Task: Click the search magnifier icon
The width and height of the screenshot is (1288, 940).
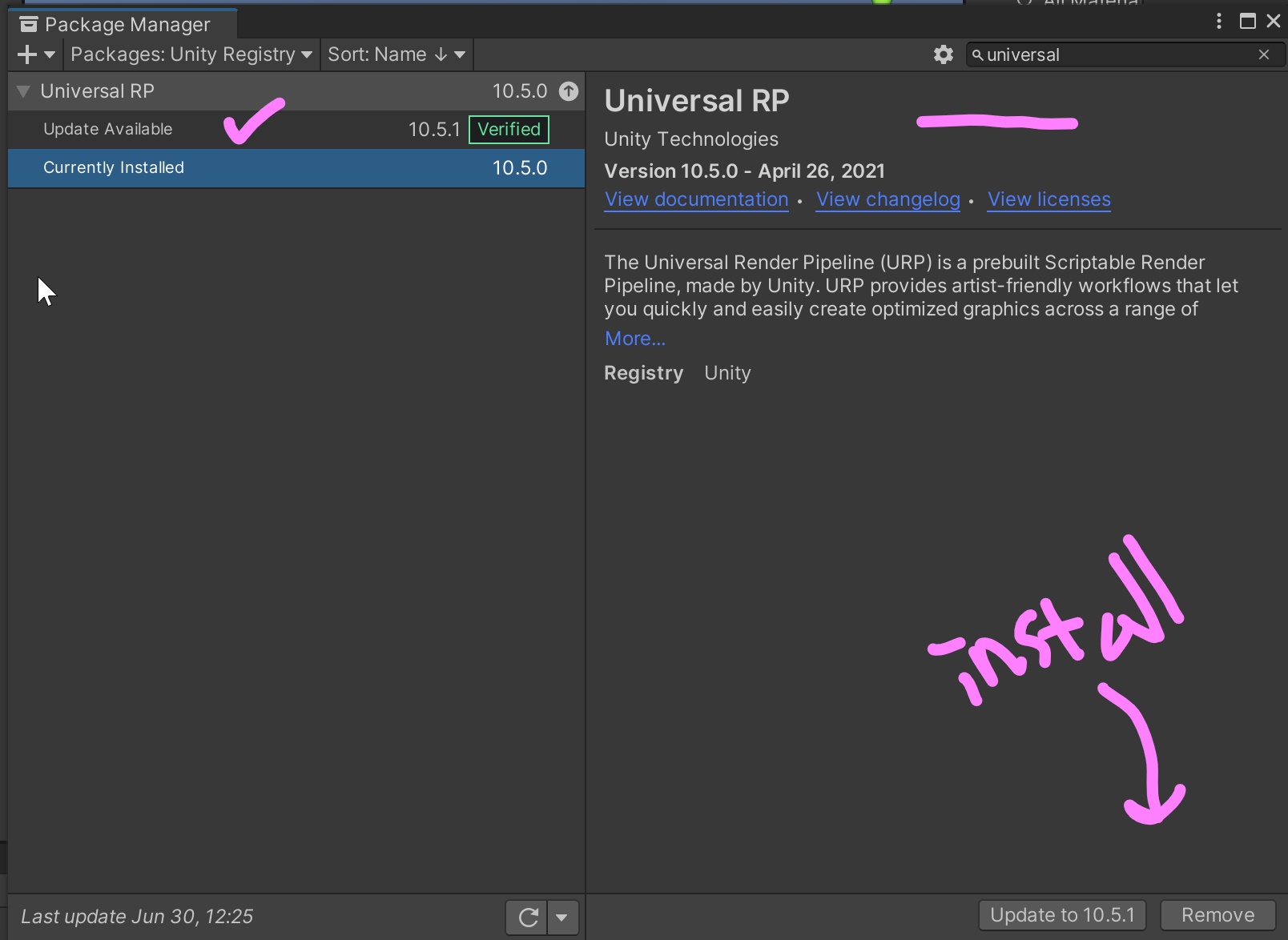Action: pyautogui.click(x=978, y=55)
